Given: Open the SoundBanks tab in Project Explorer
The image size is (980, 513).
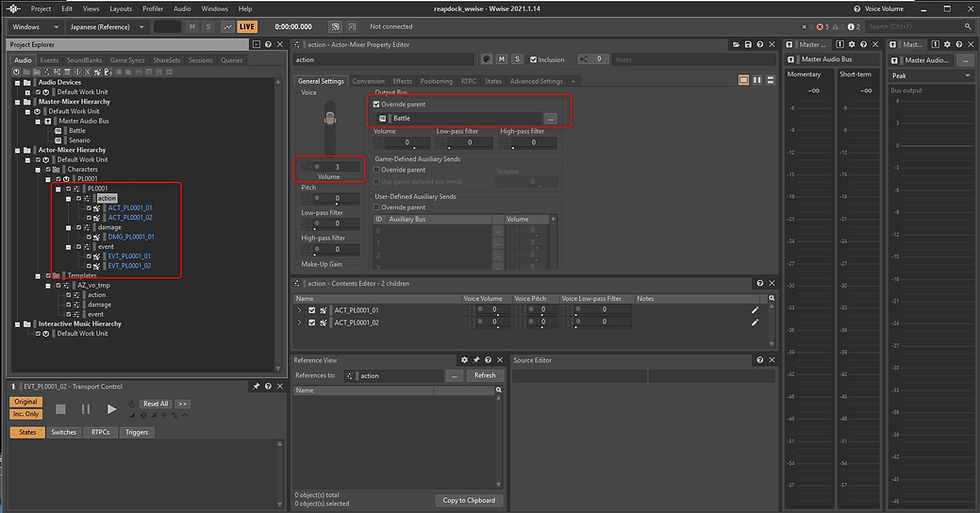Looking at the screenshot, I should (84, 61).
